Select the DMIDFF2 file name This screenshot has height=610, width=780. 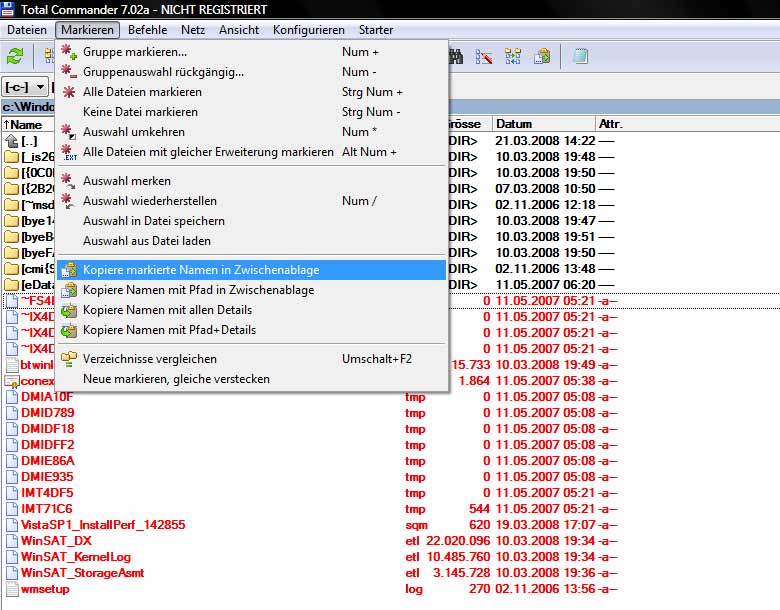click(x=47, y=445)
